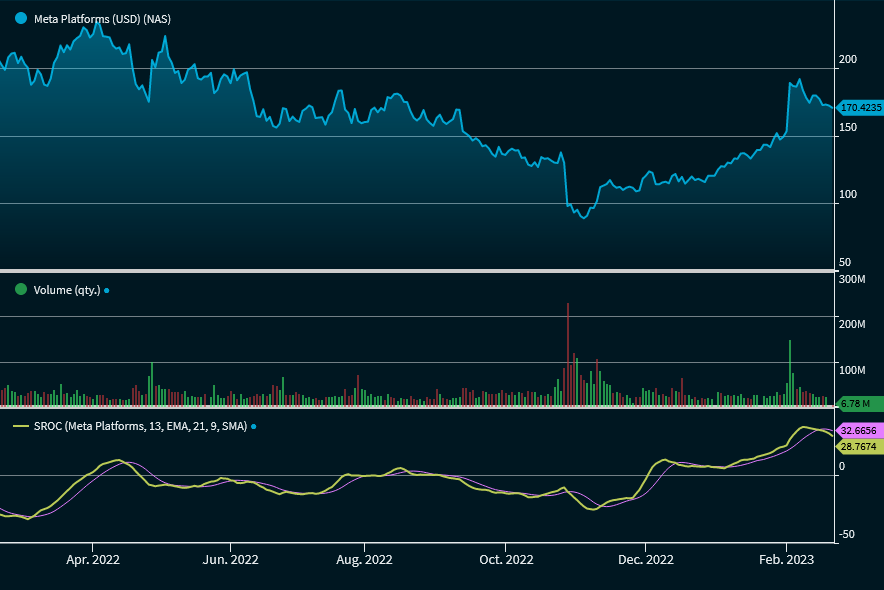Viewport: 884px width, 590px height.
Task: Click the green Volume legend circle icon
Action: pos(21,290)
